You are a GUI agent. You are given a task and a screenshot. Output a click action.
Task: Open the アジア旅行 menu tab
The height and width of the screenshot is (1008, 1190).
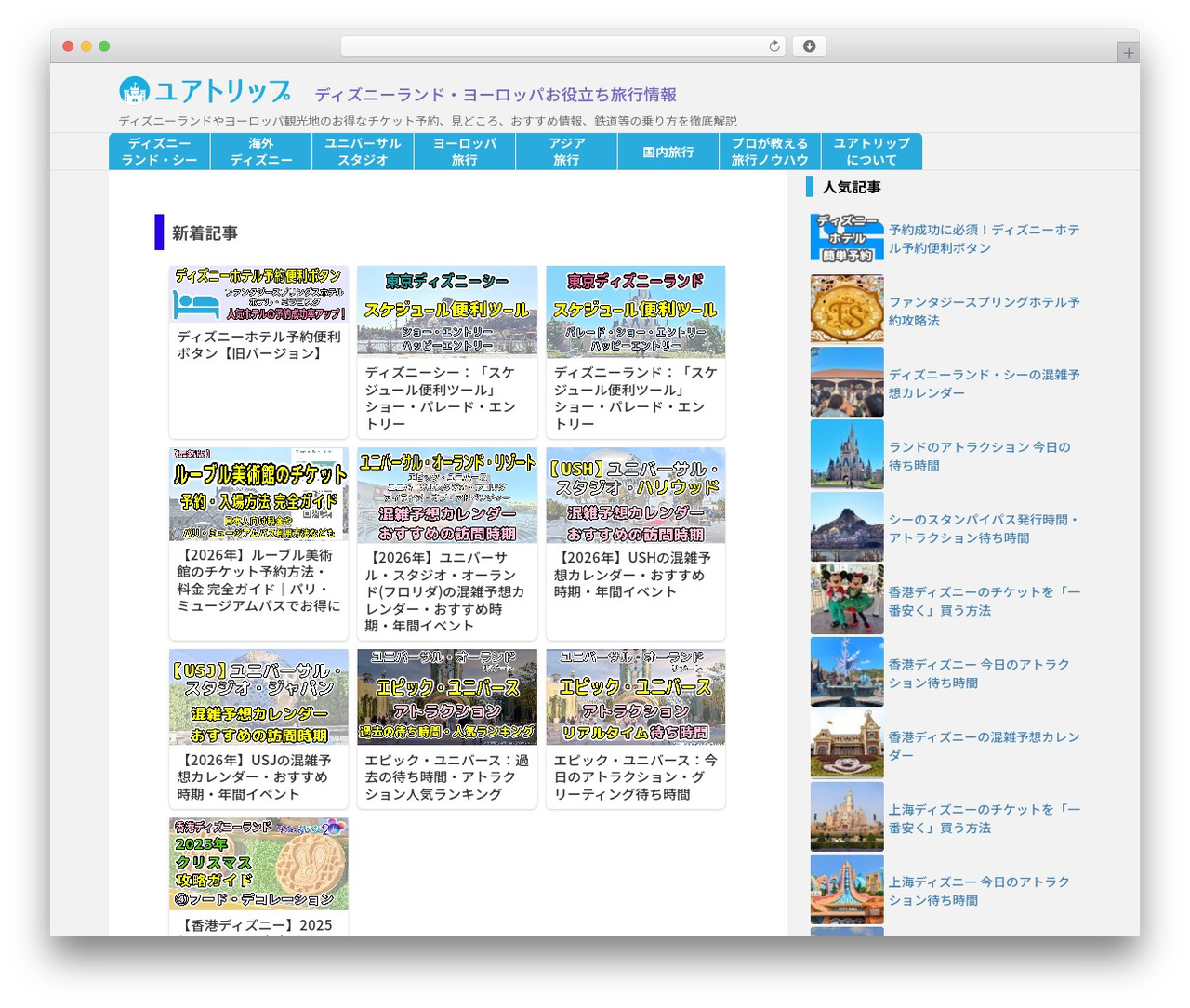566,152
